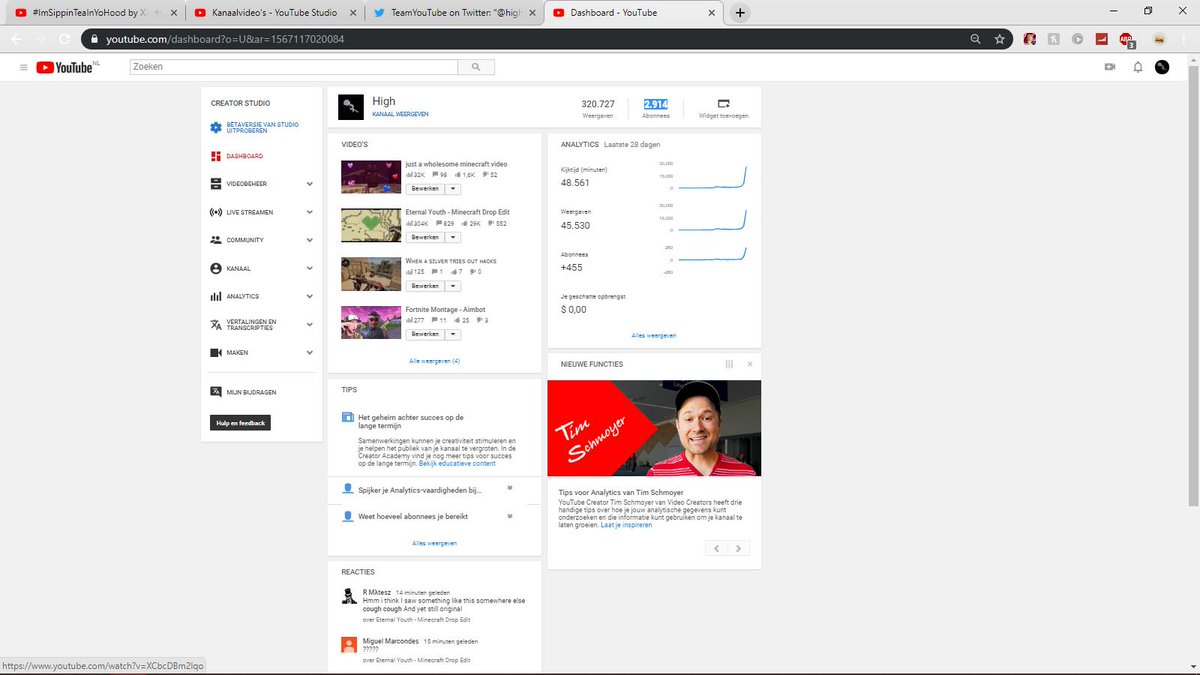Switch to the TeamYouTube Twitter tab
Viewport: 1200px width, 675px height.
click(453, 13)
